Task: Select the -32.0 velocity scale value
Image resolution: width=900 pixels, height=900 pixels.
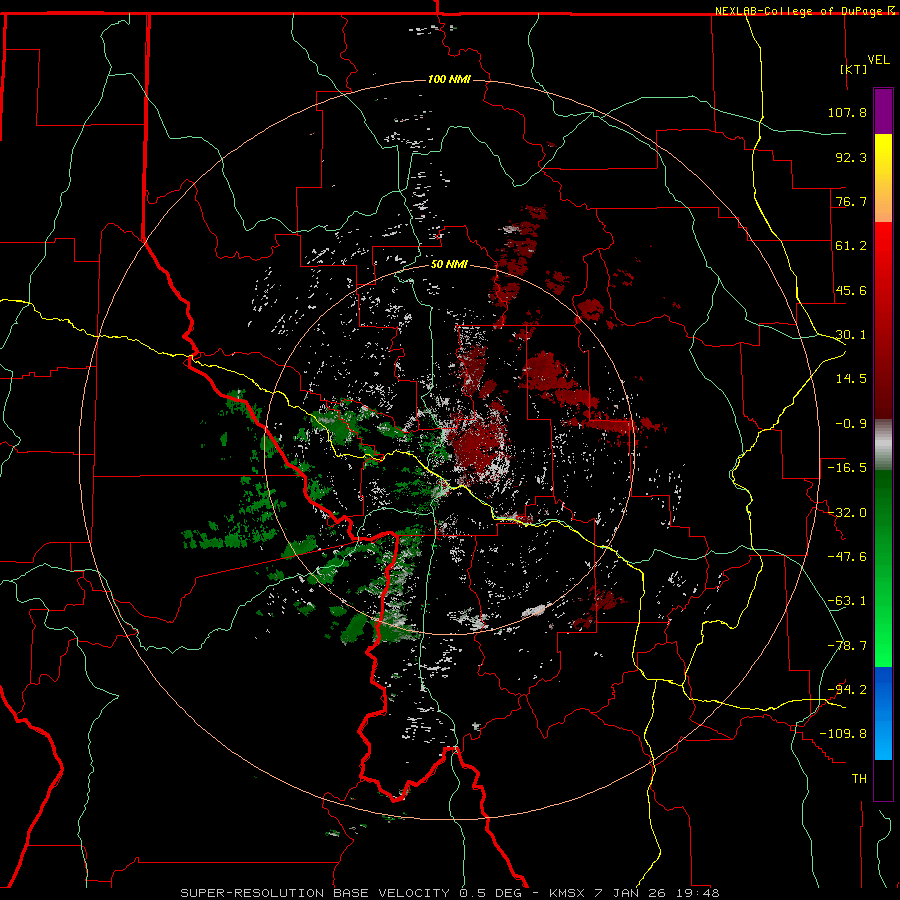Action: tap(847, 513)
